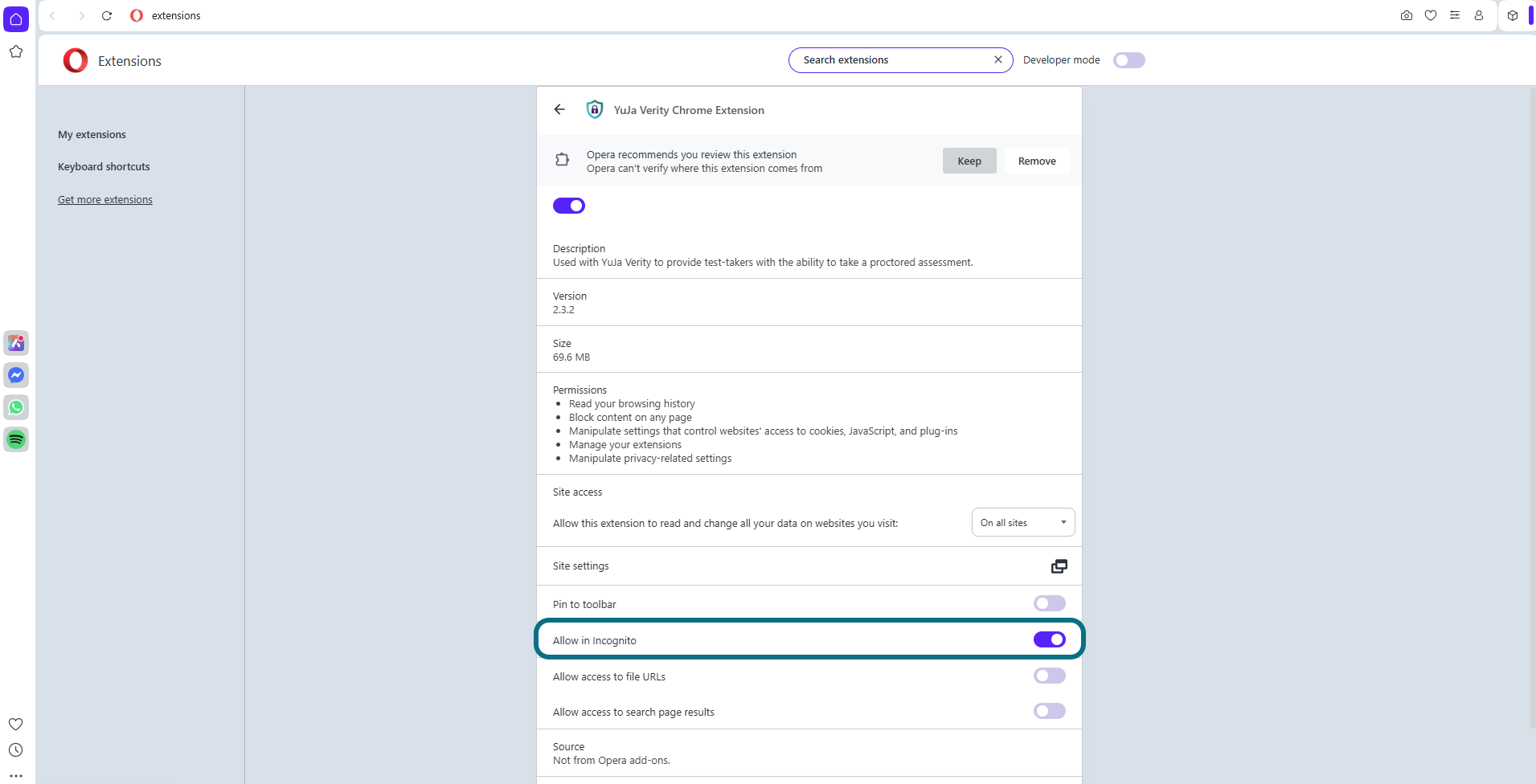Open Instagram from the sidebar

pyautogui.click(x=16, y=343)
